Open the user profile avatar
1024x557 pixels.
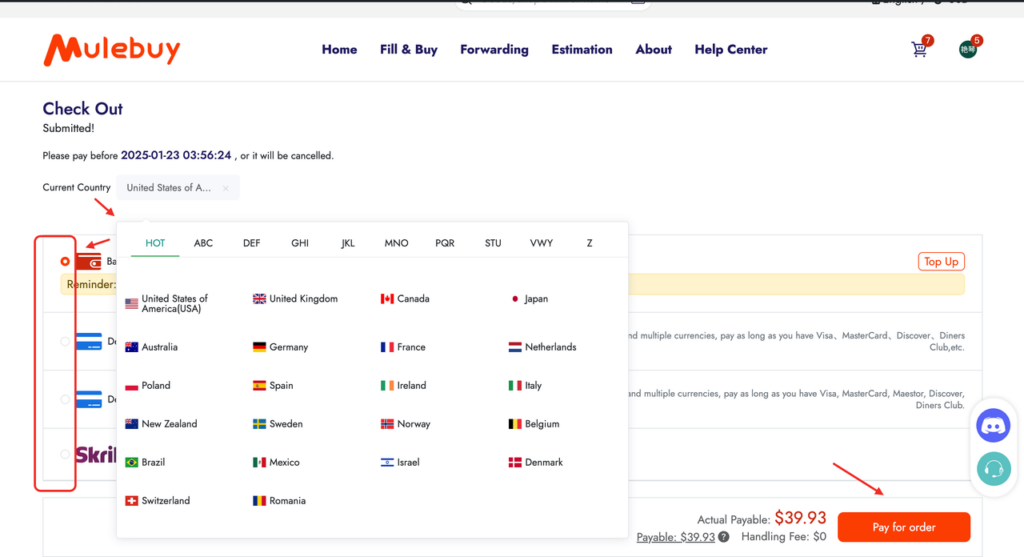(x=968, y=49)
